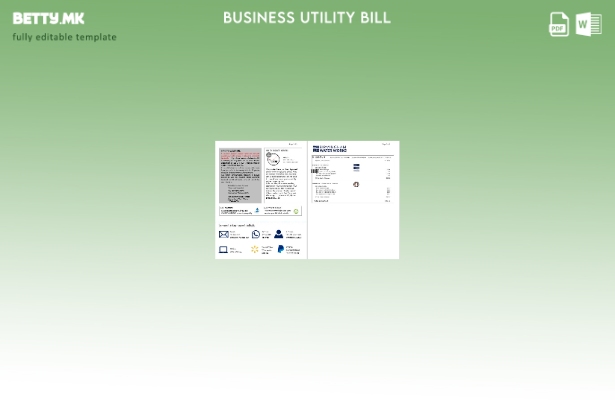The width and height of the screenshot is (615, 400).
Task: Click the blue icon in left contact box
Action: pyautogui.click(x=257, y=211)
